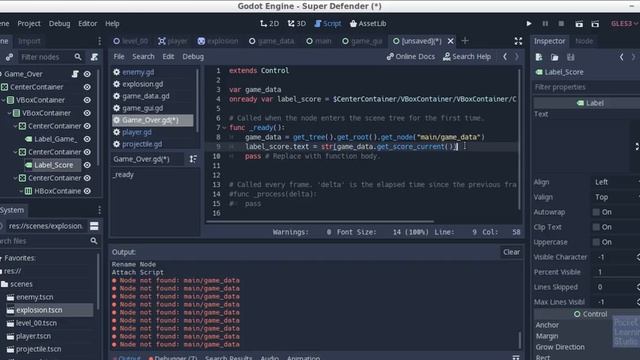Toggle alphabetical sort of methods list
640x360 pixels.
193,159
